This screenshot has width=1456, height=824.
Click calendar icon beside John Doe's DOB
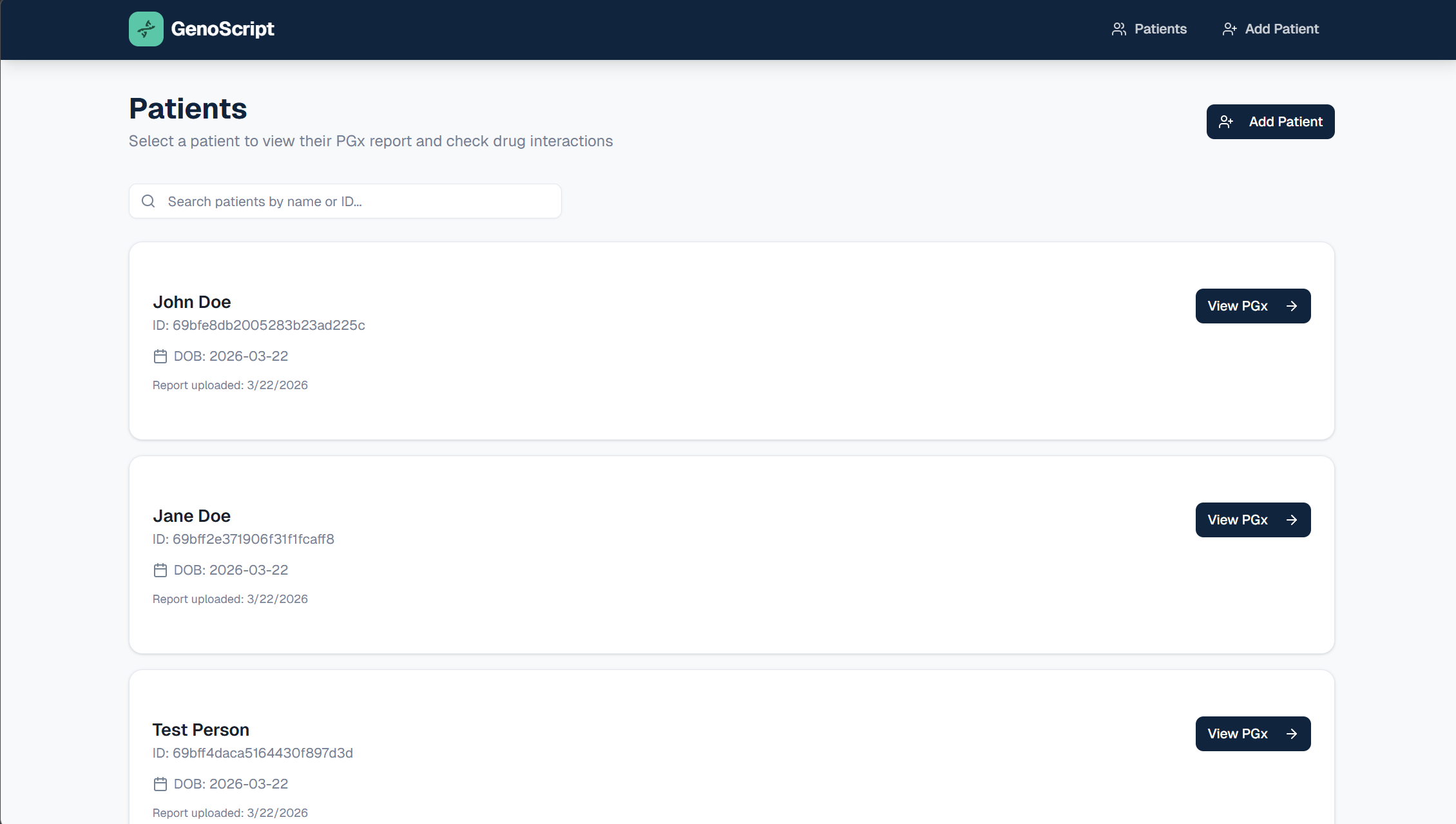(x=160, y=356)
